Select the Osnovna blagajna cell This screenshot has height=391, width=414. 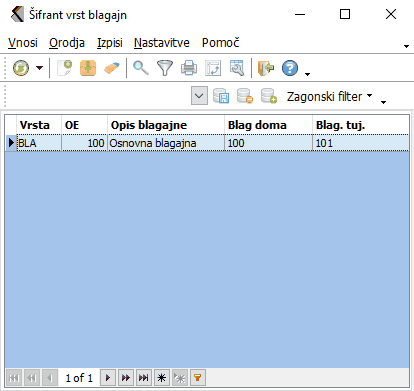tap(166, 143)
